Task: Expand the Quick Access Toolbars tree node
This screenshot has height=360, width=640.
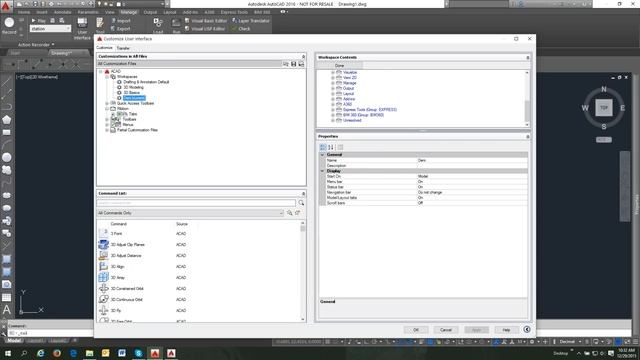Action: 107,103
